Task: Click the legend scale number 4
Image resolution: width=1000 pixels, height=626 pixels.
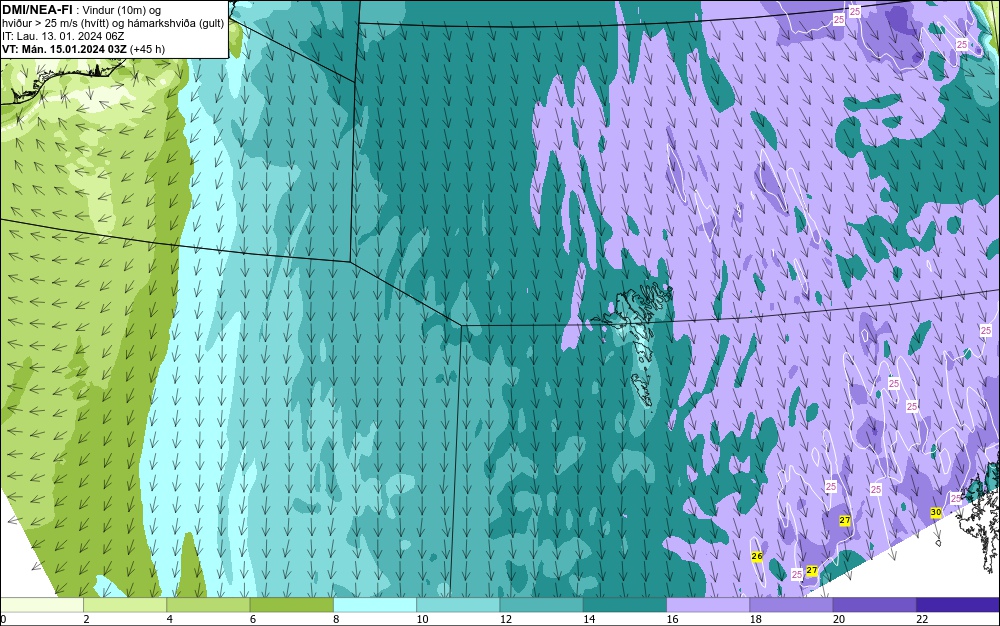Action: (170, 619)
